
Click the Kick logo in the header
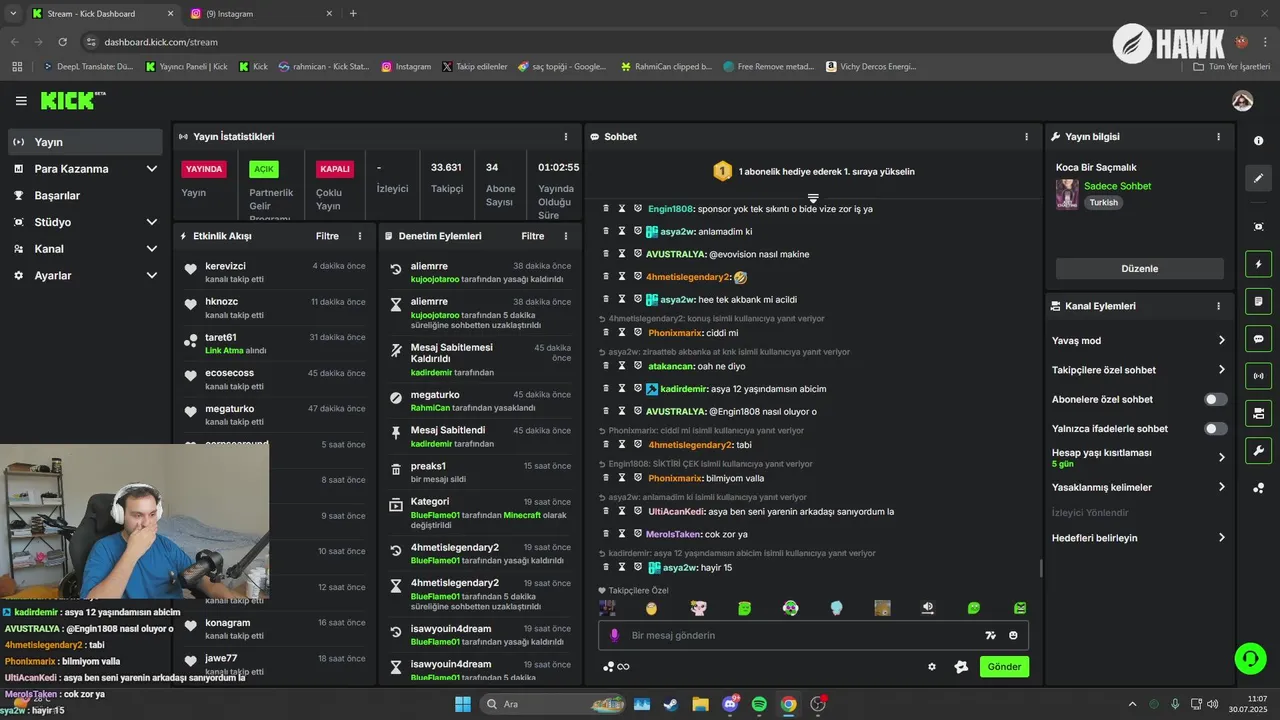pyautogui.click(x=72, y=100)
